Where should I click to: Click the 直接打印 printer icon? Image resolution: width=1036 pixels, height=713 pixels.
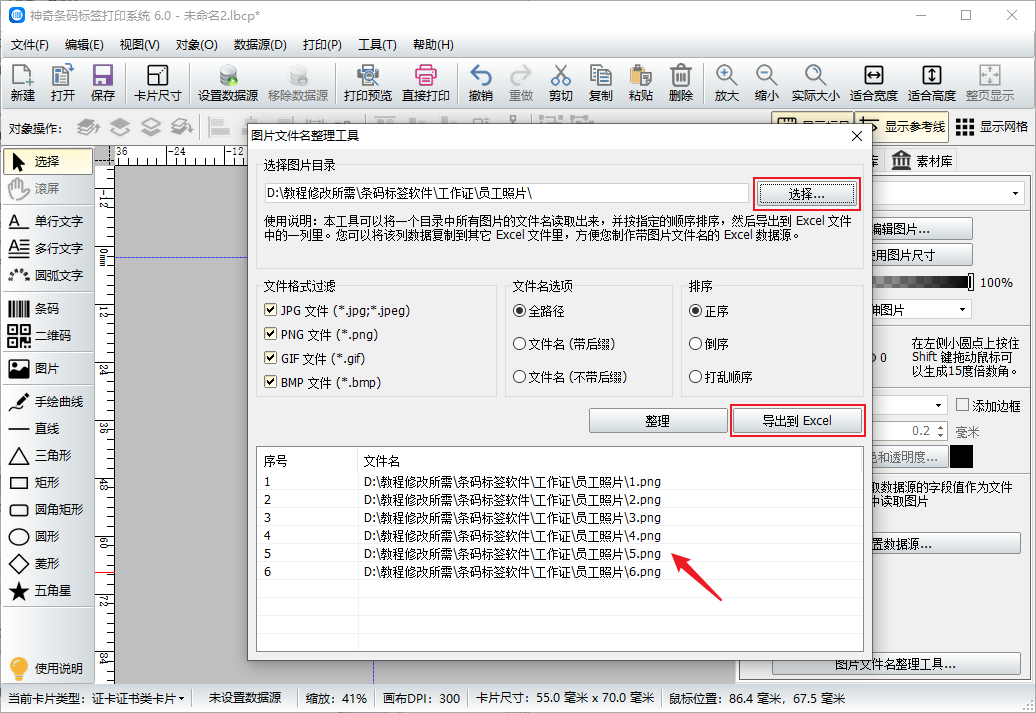tap(426, 82)
